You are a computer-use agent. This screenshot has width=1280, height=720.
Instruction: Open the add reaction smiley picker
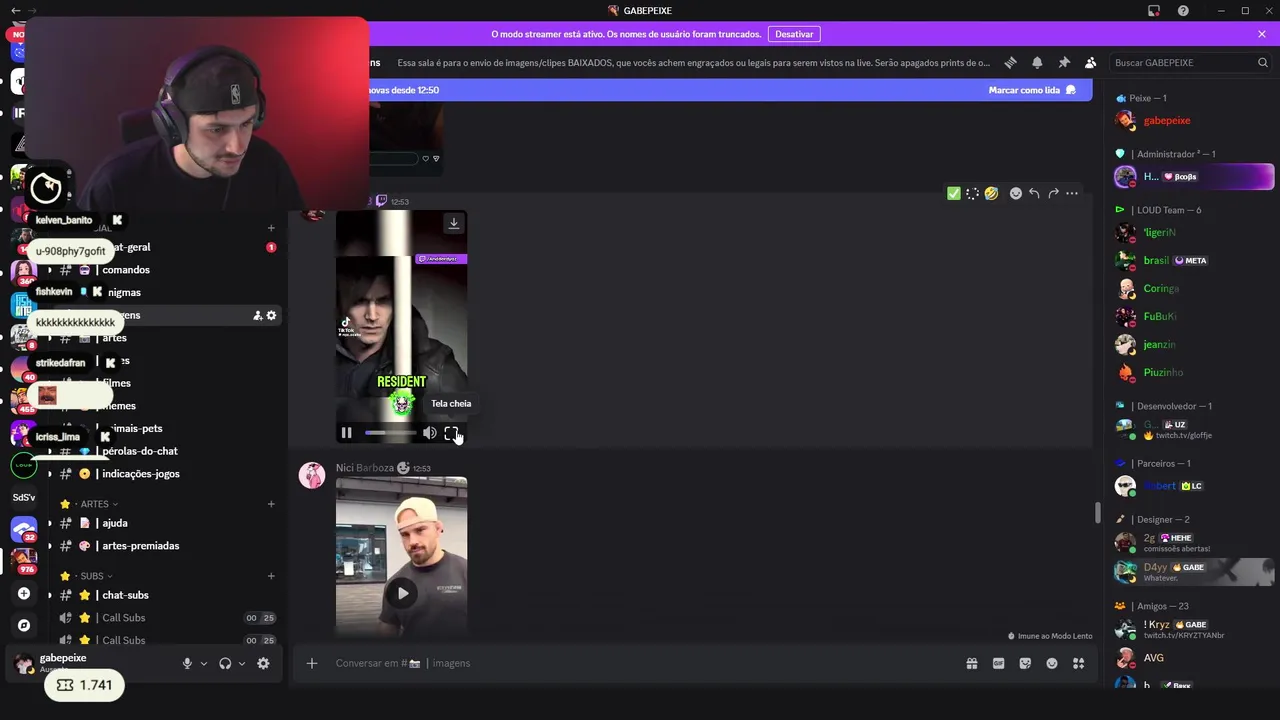pos(1015,193)
